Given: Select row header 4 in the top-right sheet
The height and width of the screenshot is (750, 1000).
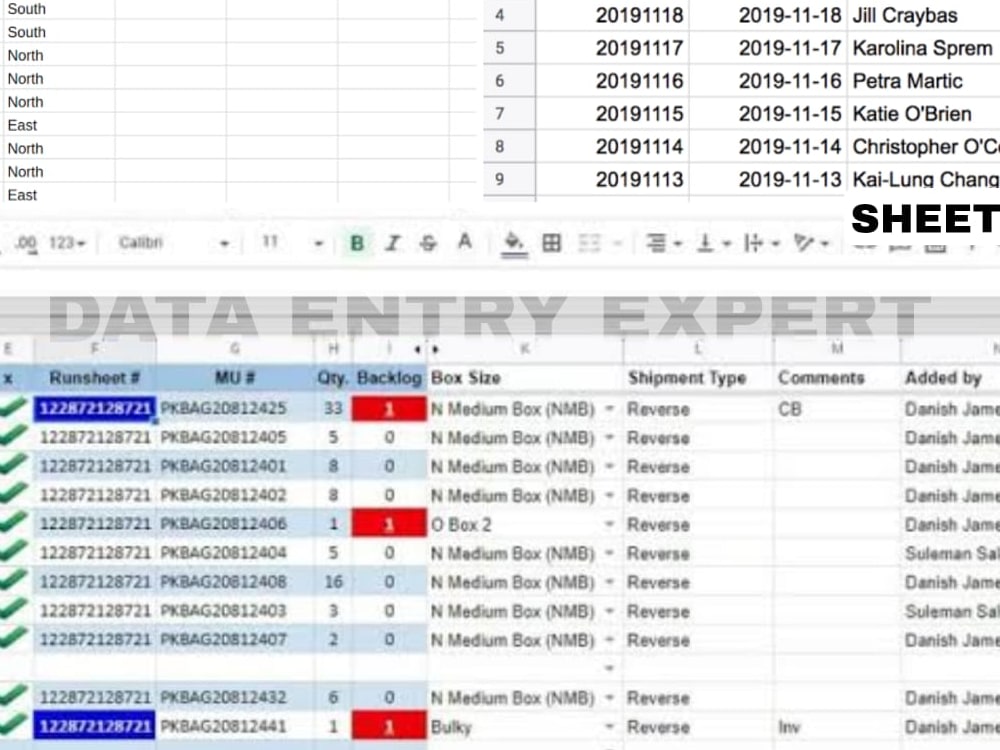Looking at the screenshot, I should coord(509,15).
